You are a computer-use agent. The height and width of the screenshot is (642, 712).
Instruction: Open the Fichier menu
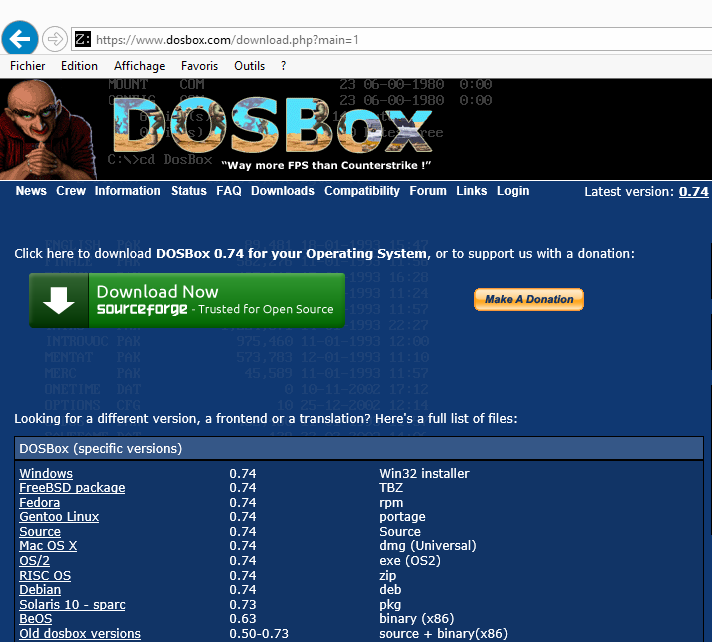tap(27, 66)
